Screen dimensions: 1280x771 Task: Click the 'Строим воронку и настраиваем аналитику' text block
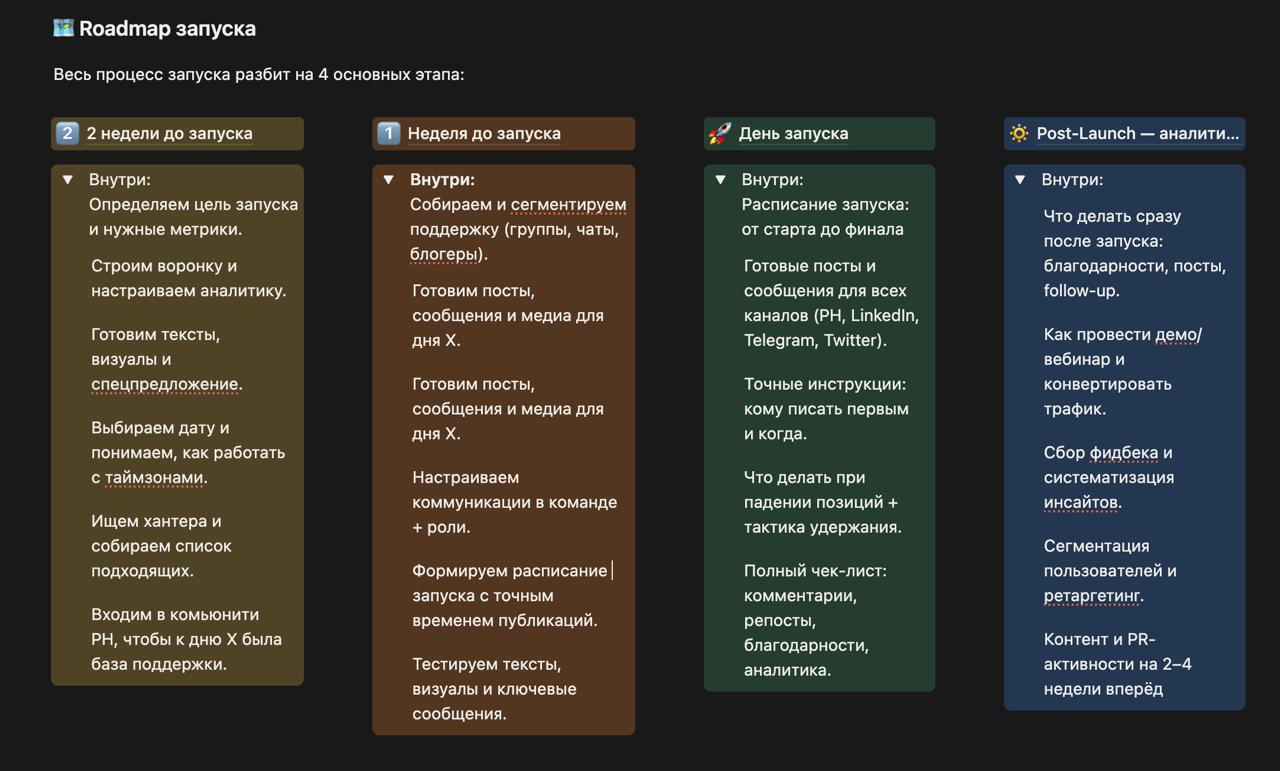tap(188, 278)
